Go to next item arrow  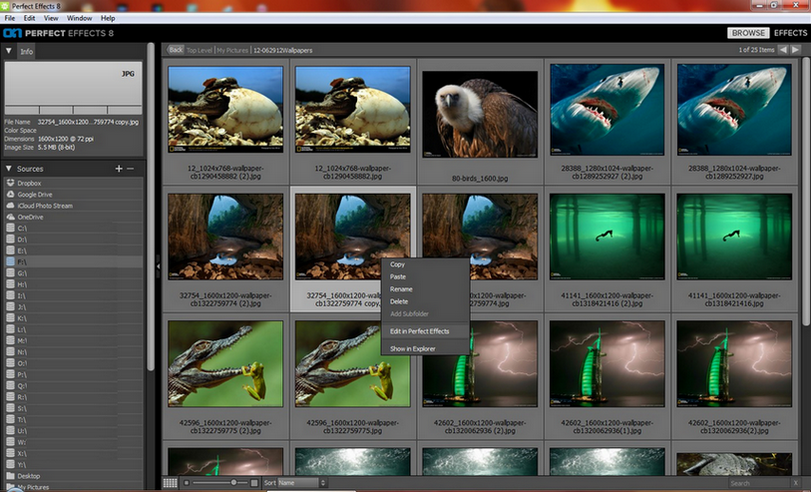click(x=795, y=50)
